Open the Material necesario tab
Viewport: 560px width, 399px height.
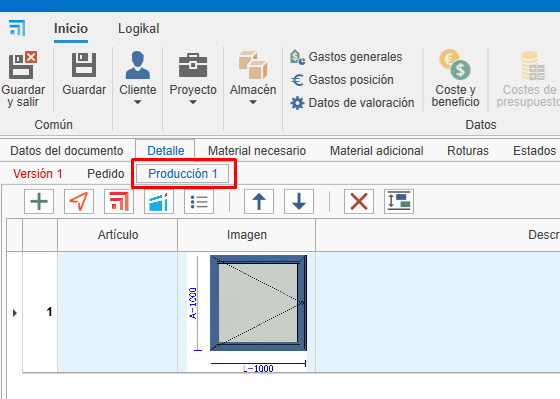coord(257,151)
